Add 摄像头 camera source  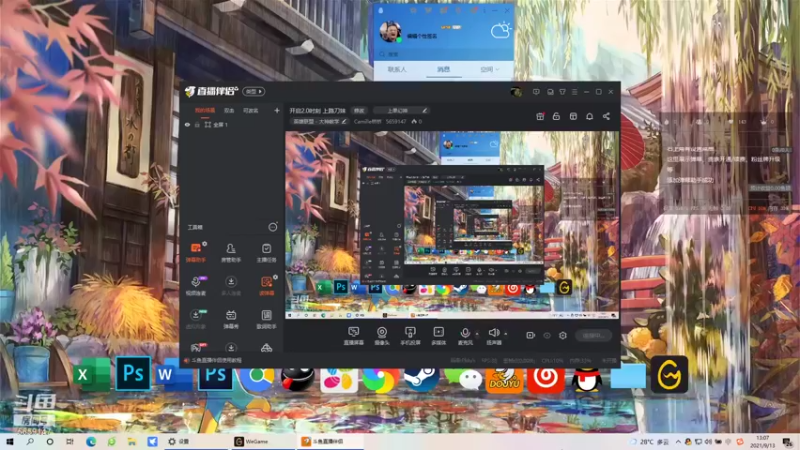pyautogui.click(x=382, y=336)
